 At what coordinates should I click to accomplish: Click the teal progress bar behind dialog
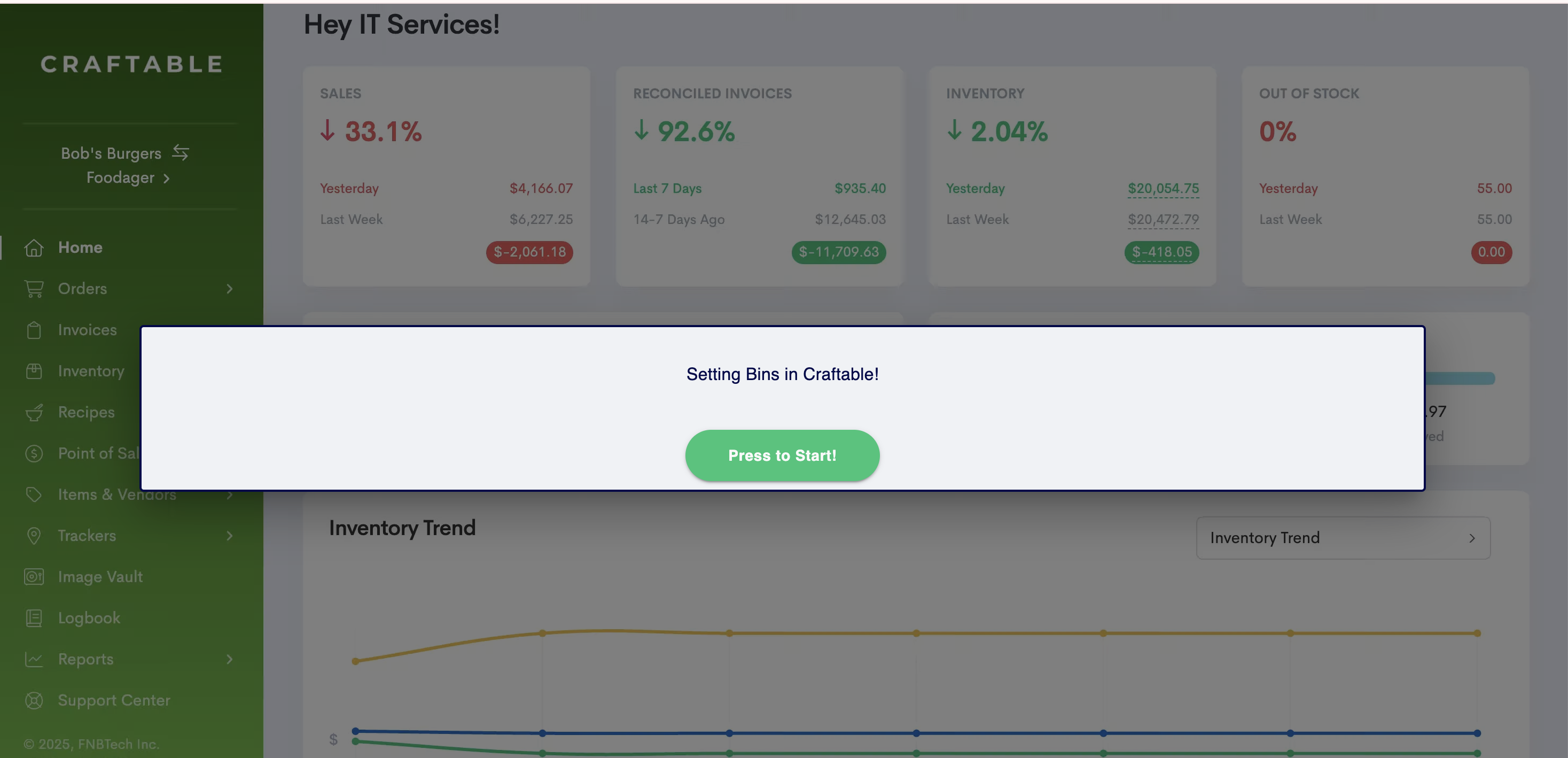1460,378
